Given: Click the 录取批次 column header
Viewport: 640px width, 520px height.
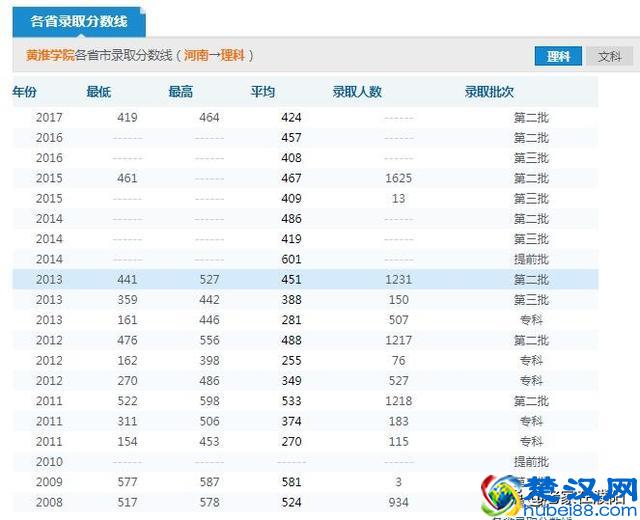Looking at the screenshot, I should point(489,92).
